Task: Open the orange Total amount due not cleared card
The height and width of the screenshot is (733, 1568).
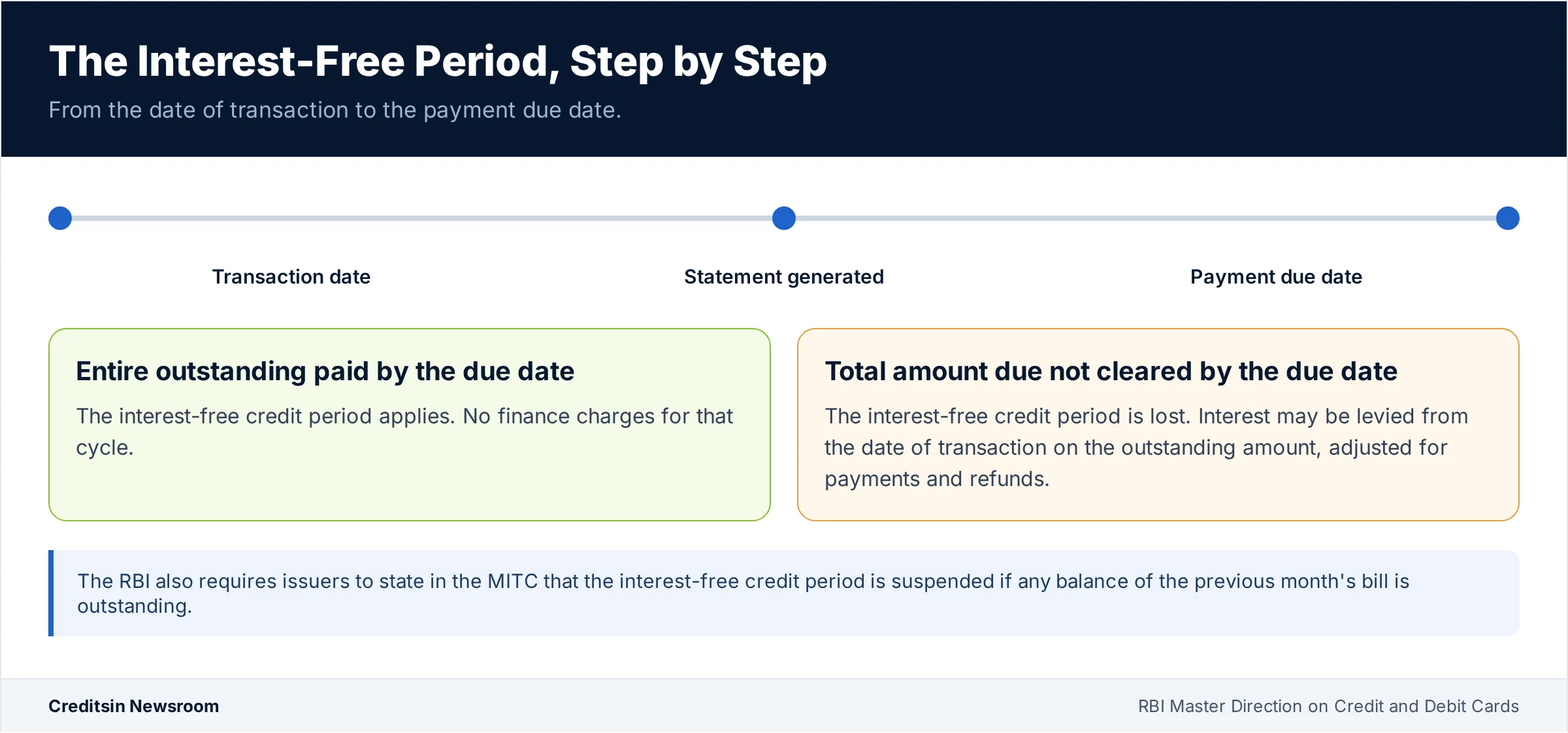Action: pos(1158,425)
